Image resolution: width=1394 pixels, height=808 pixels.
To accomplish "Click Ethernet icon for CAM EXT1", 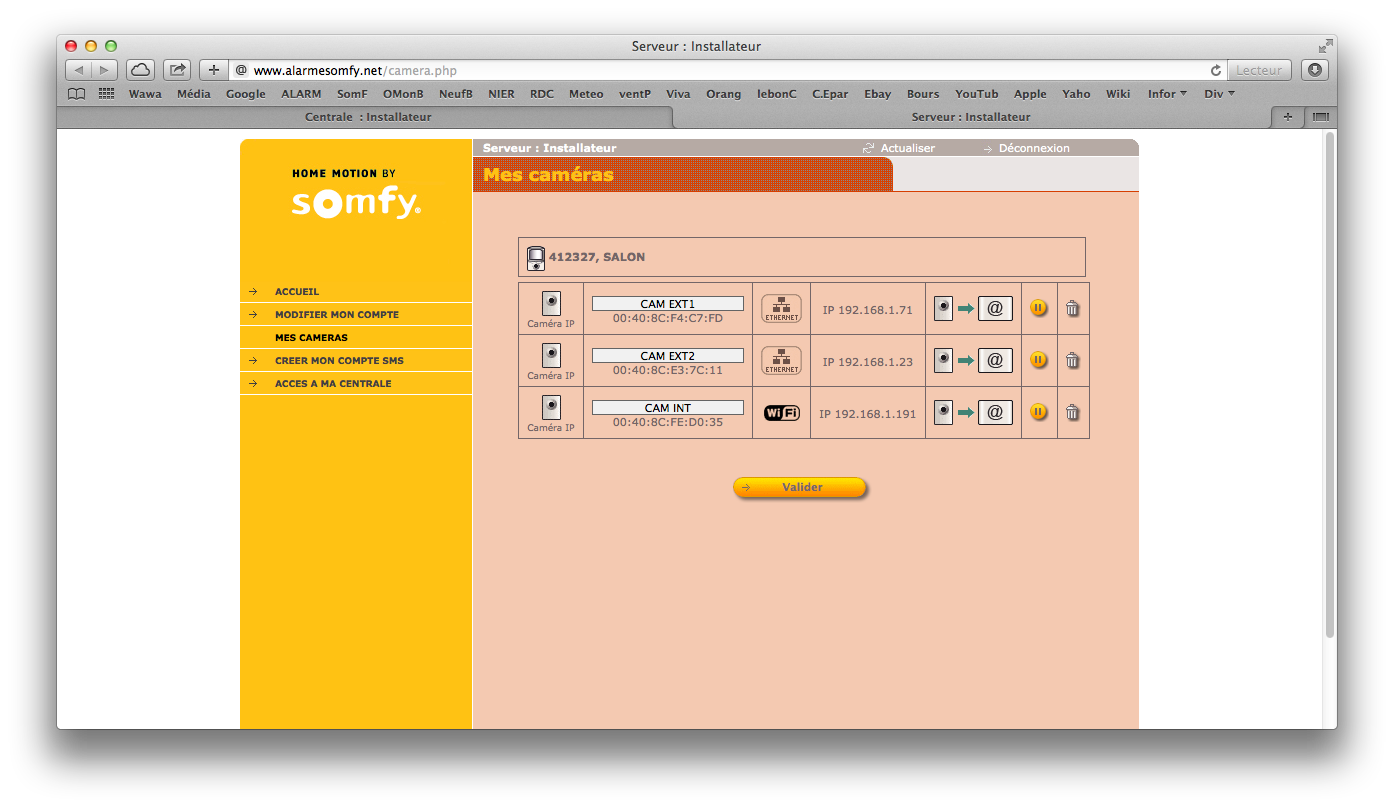I will click(781, 308).
